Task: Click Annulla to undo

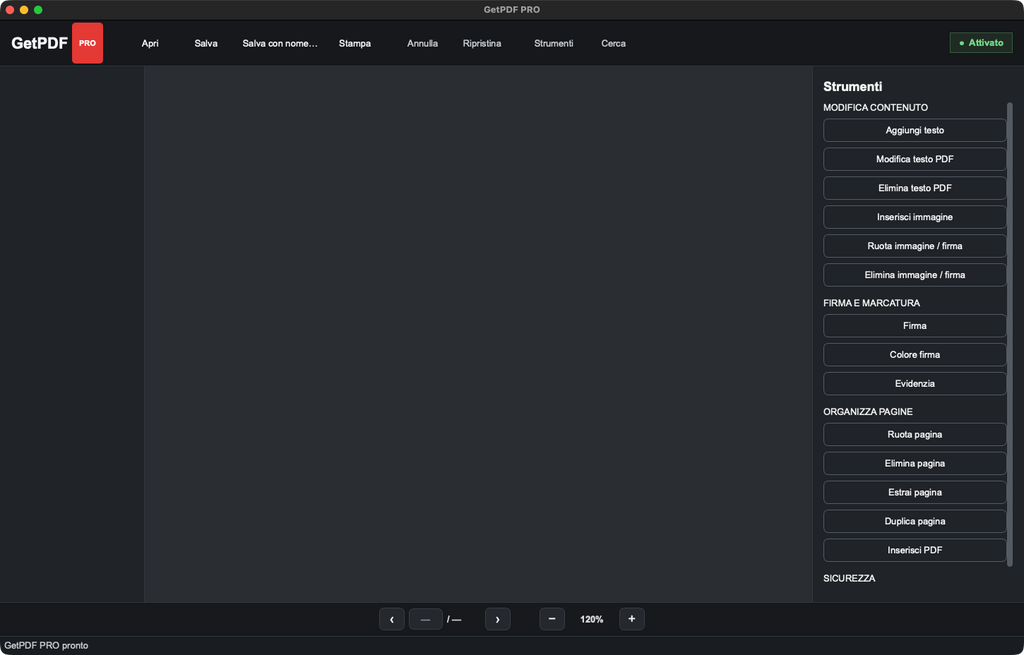Action: click(x=423, y=43)
